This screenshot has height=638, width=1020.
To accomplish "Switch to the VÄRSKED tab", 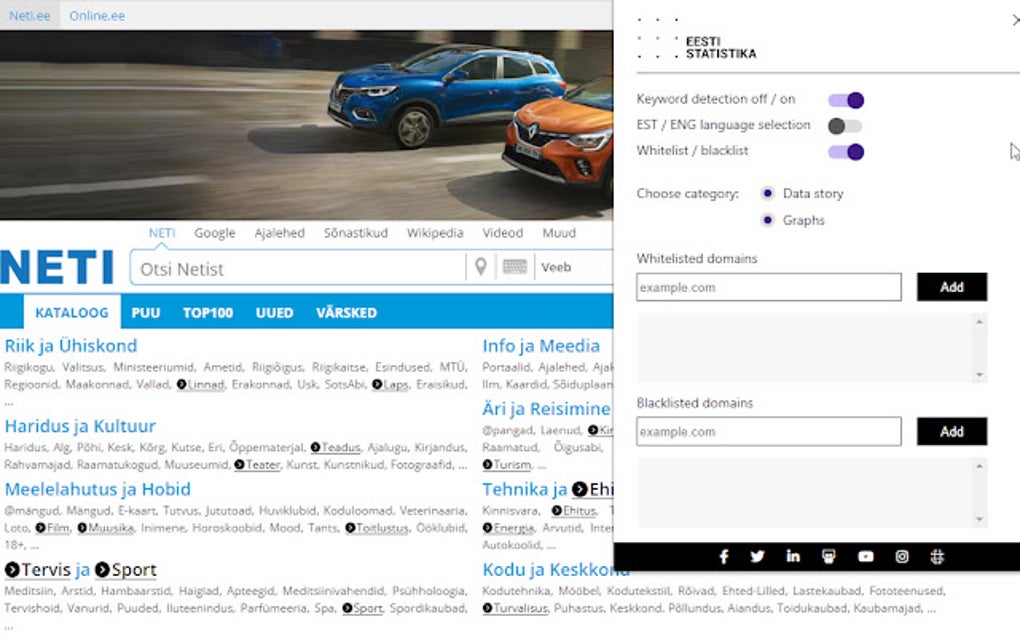I will (346, 313).
